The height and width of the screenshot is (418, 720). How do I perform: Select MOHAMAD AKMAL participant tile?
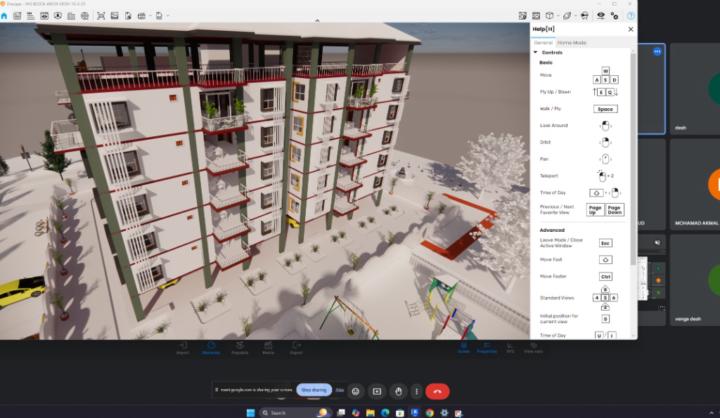pyautogui.click(x=695, y=184)
